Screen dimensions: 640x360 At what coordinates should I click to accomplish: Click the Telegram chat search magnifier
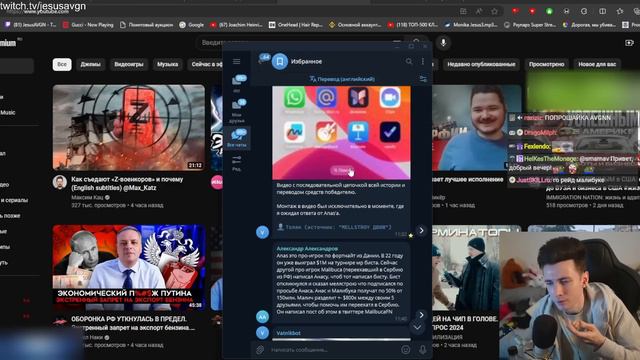click(409, 62)
